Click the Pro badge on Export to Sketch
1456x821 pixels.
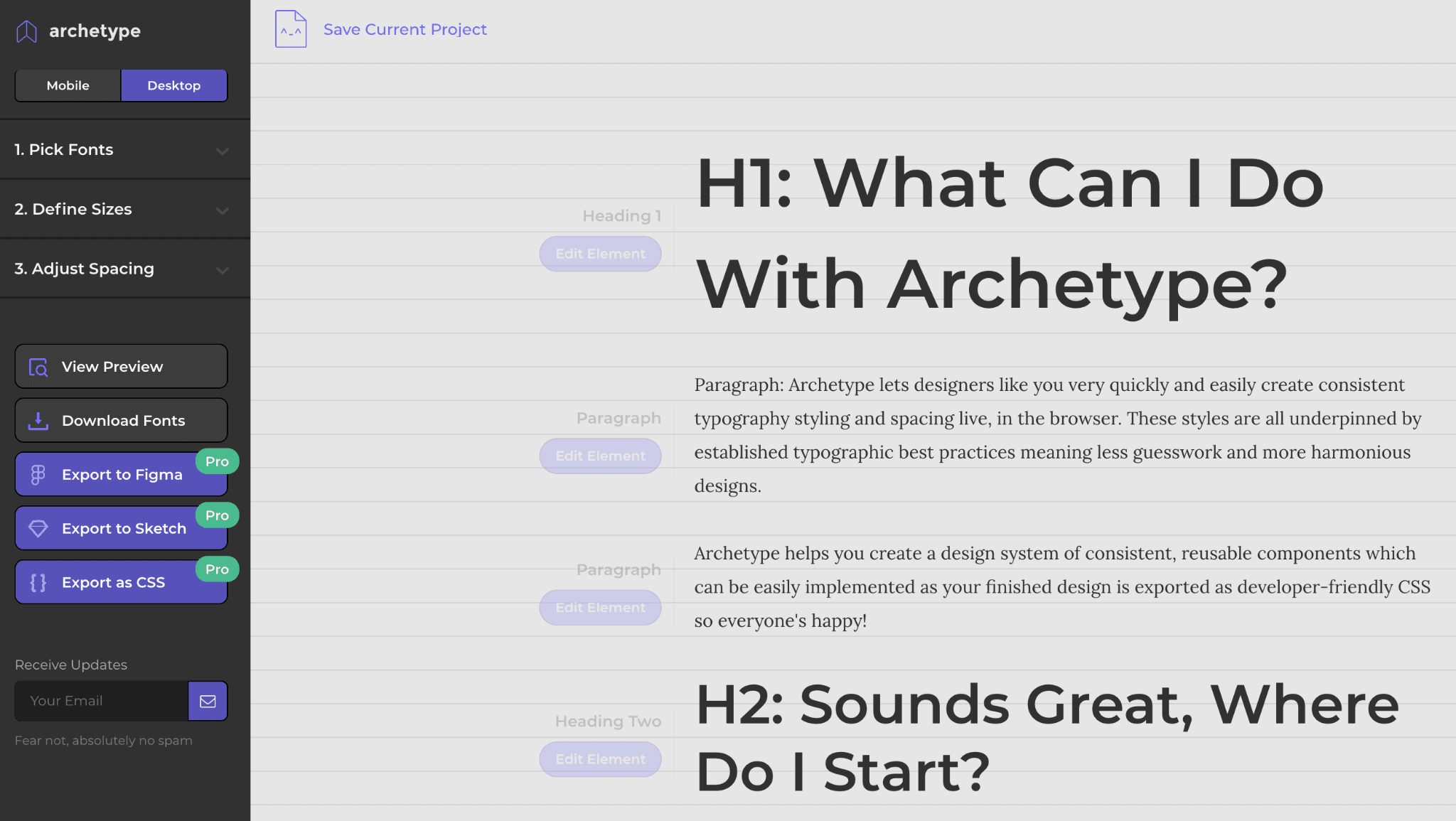[x=218, y=515]
